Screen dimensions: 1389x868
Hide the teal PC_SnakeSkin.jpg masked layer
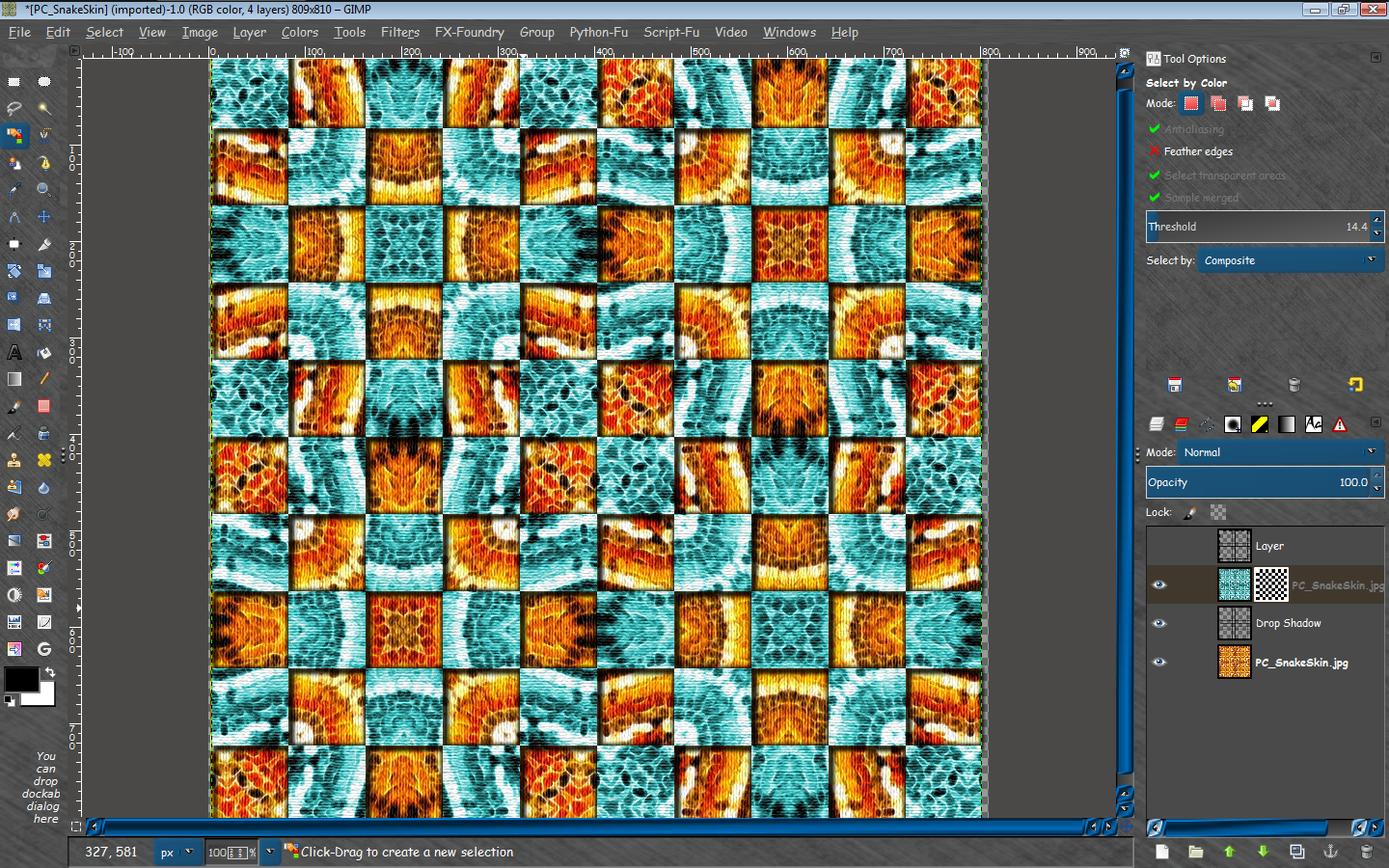(x=1159, y=584)
